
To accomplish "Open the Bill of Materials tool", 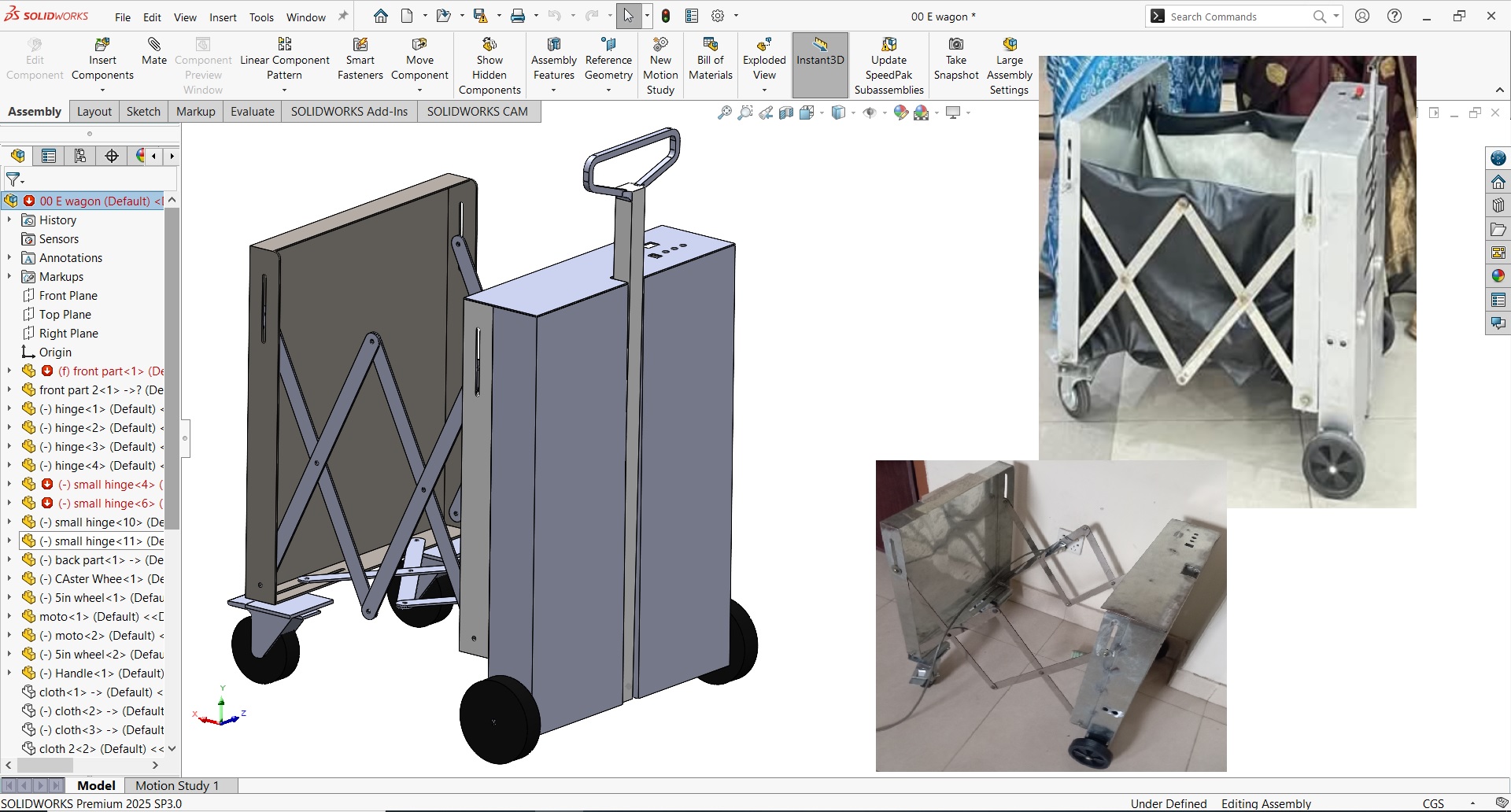I will (711, 60).
